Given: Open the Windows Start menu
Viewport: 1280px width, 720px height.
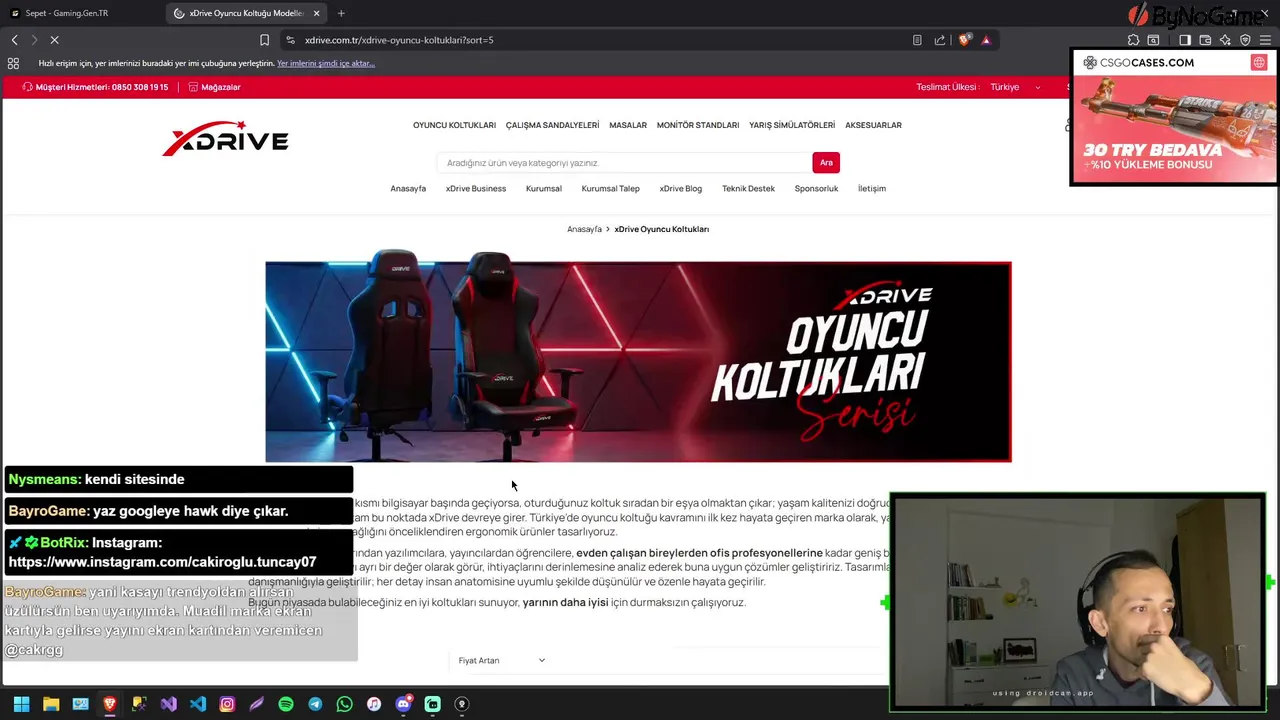Looking at the screenshot, I should click(22, 704).
